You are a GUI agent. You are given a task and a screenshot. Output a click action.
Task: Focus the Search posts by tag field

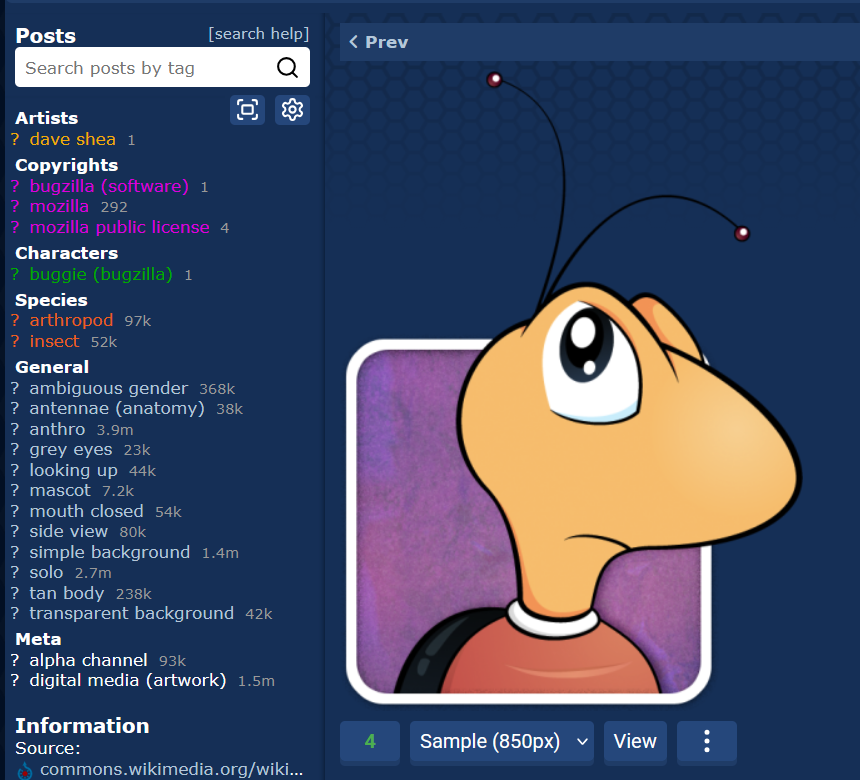(145, 68)
